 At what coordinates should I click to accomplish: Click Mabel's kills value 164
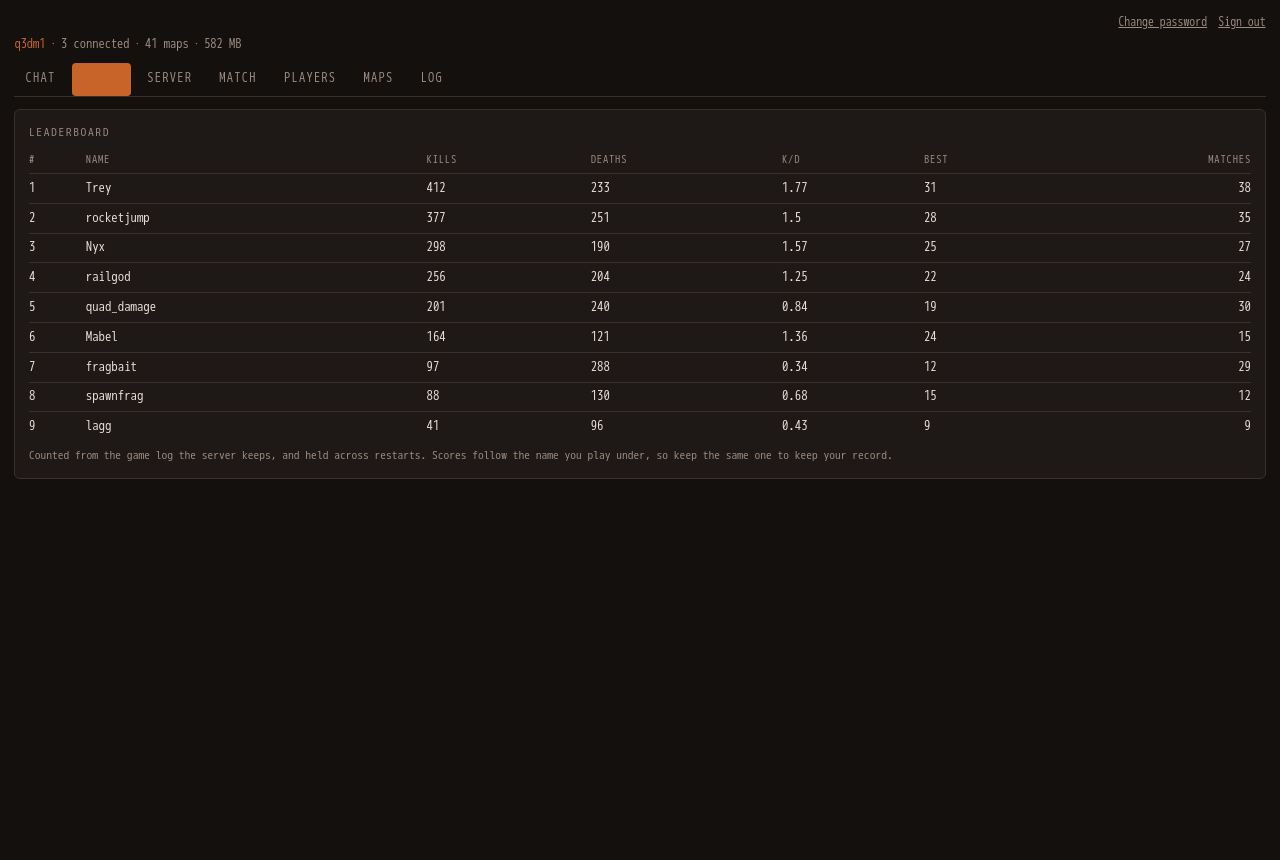436,337
